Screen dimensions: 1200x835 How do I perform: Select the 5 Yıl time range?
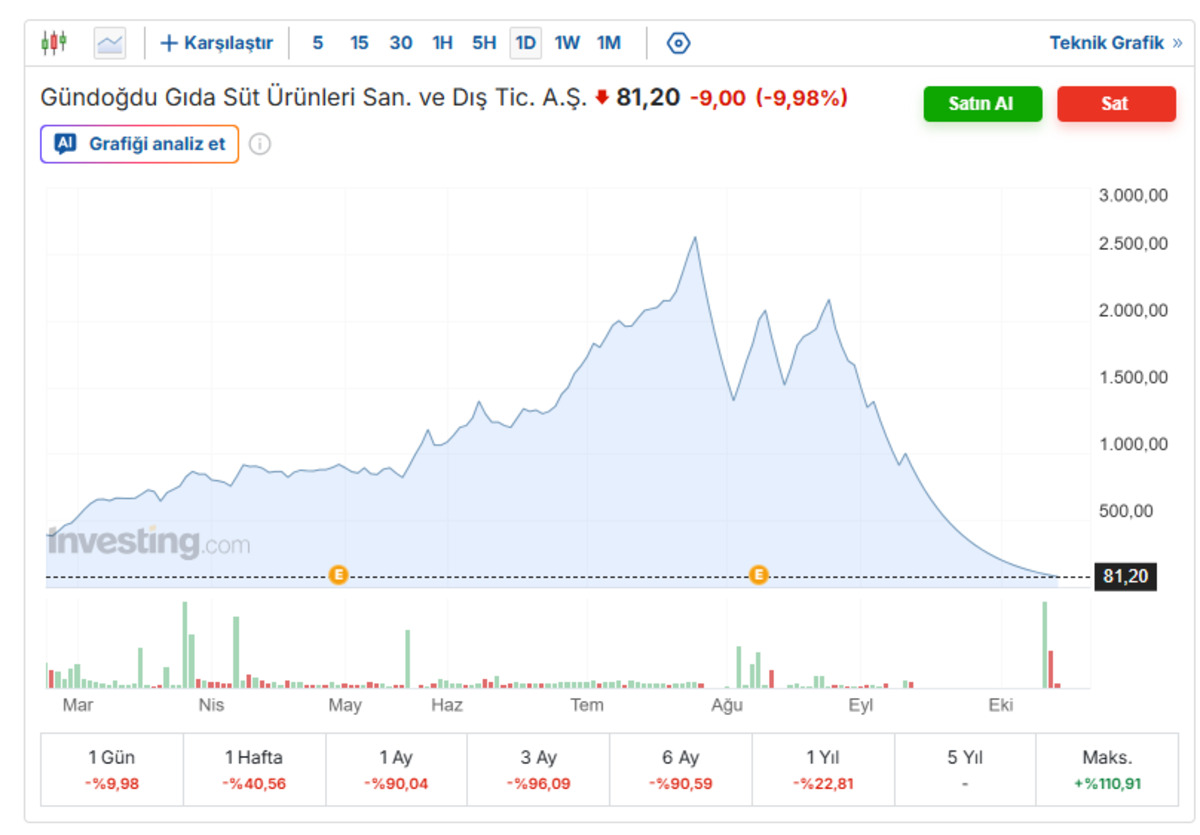(965, 770)
